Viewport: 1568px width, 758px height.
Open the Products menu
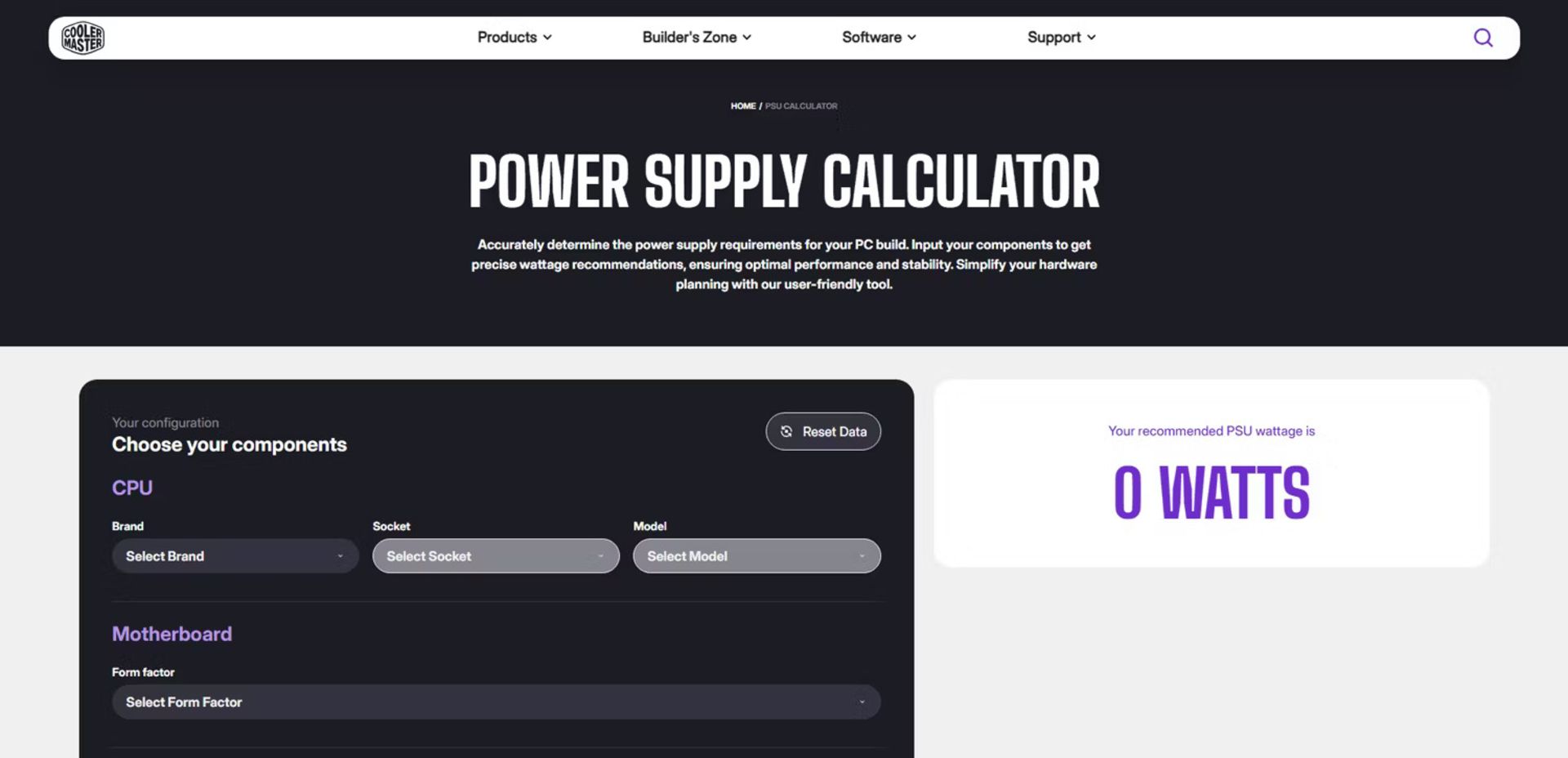tap(507, 38)
